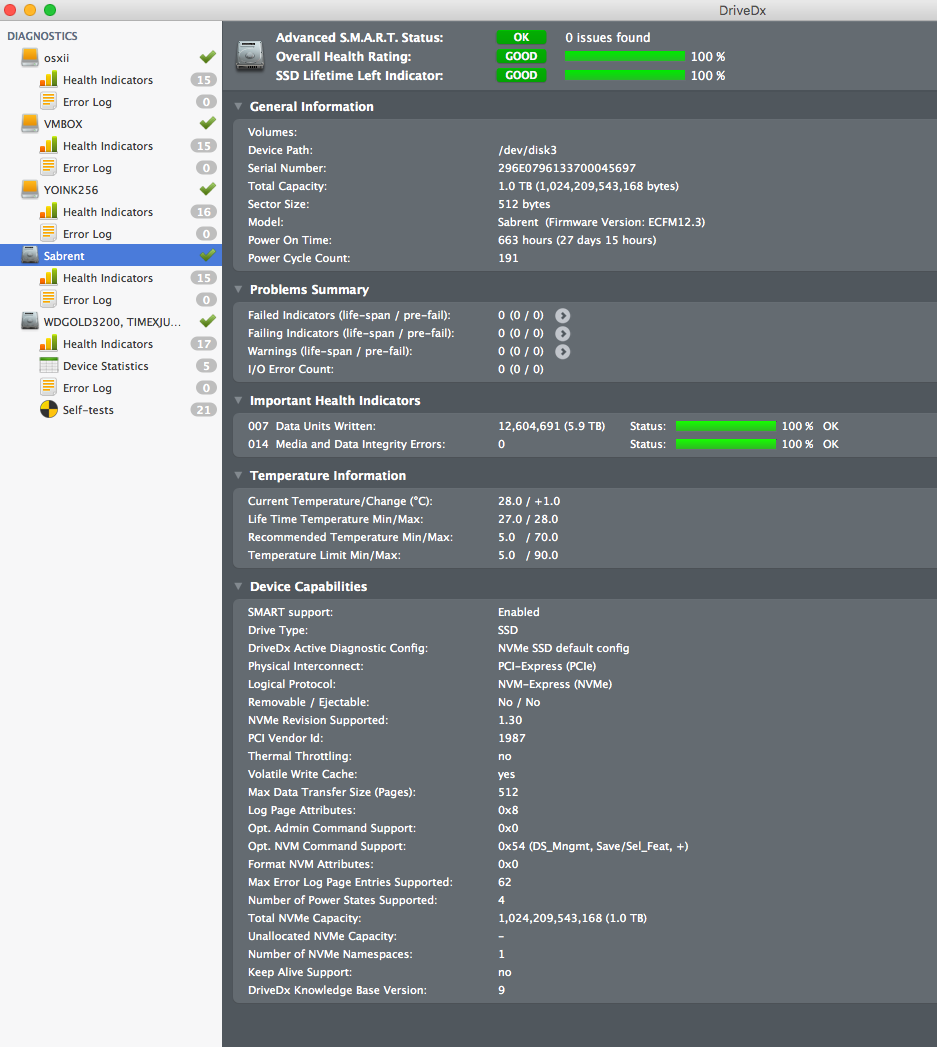
Task: Show details for Failing Indicators arrow
Action: [x=563, y=333]
